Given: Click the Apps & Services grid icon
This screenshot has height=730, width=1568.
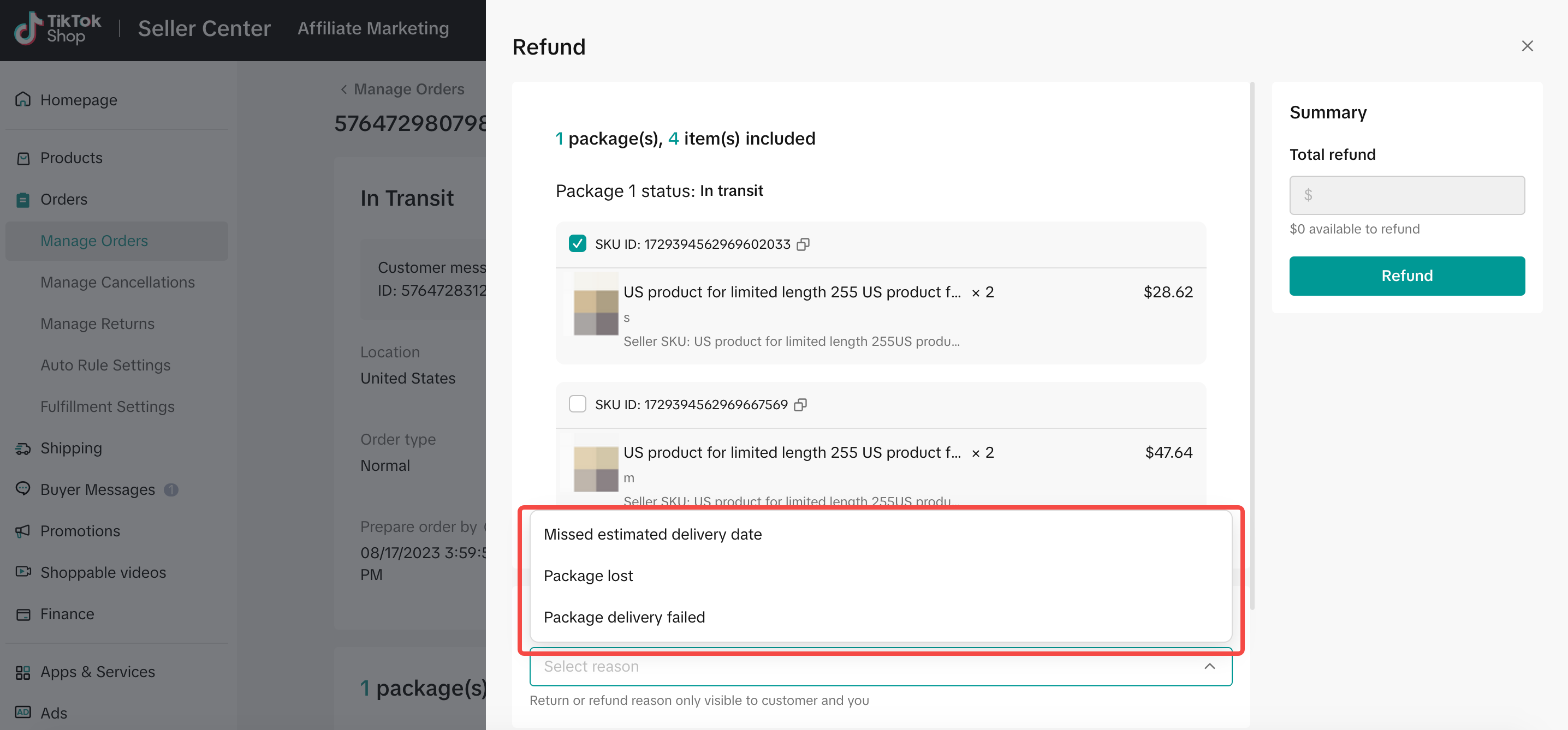Looking at the screenshot, I should tap(23, 672).
